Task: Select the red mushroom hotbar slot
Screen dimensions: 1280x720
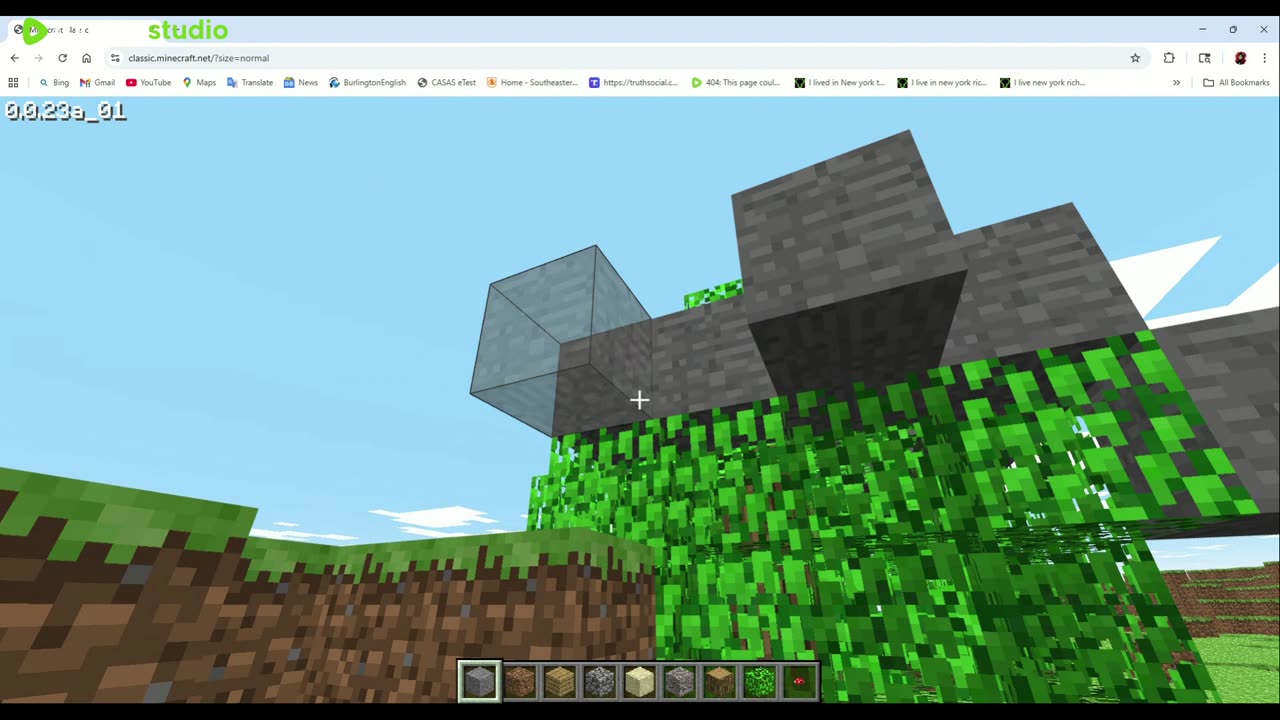Action: 799,682
